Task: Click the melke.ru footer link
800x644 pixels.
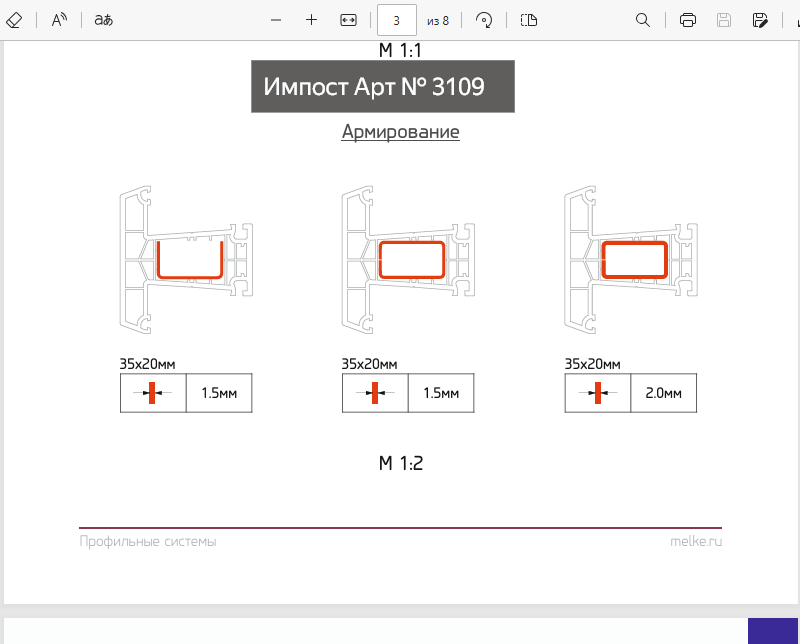Action: (x=696, y=542)
